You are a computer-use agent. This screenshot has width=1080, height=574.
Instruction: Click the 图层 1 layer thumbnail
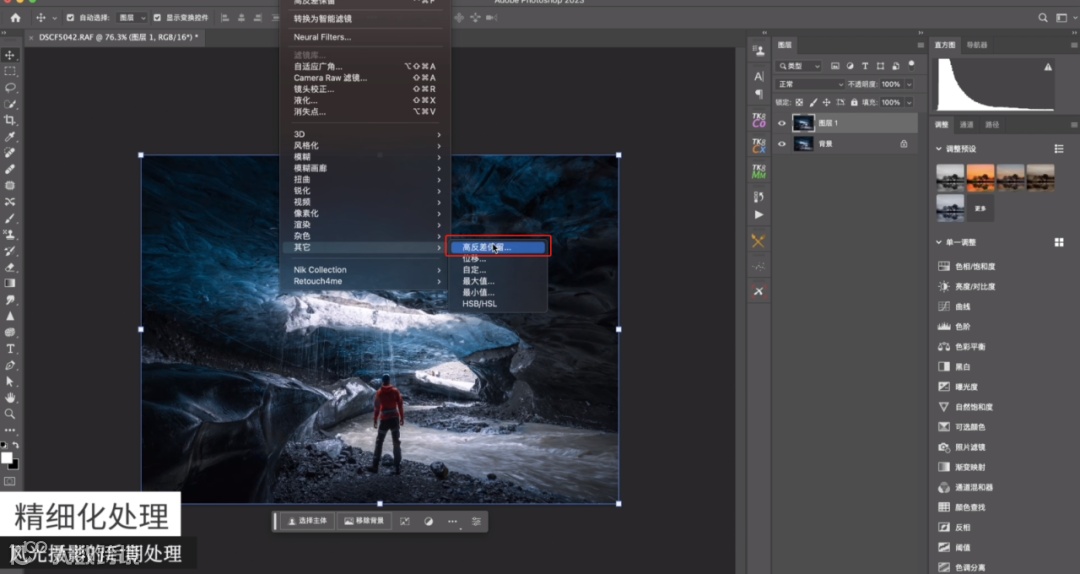803,123
